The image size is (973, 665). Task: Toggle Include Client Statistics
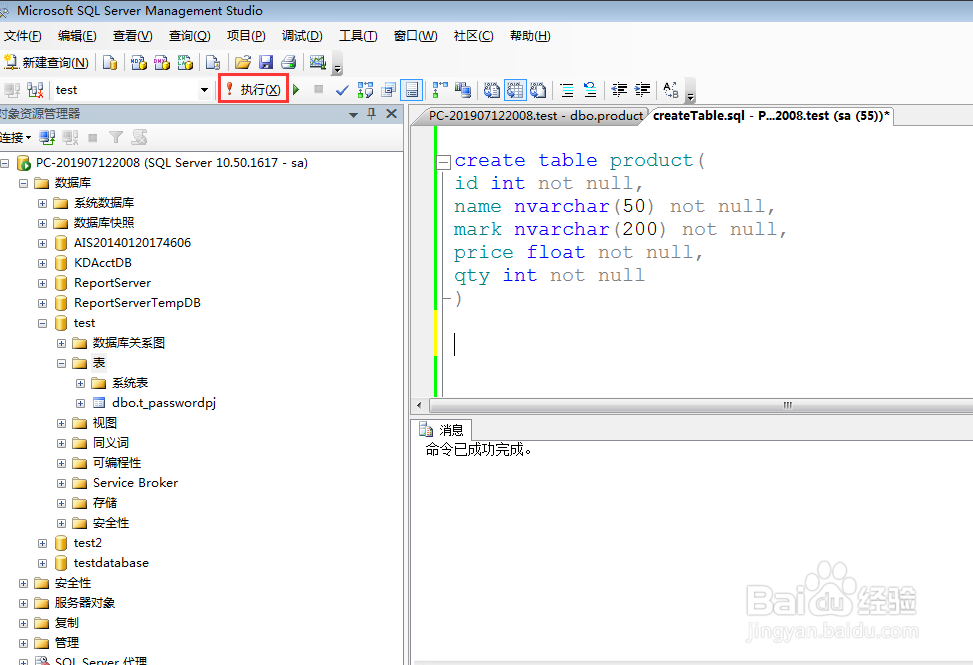[463, 90]
